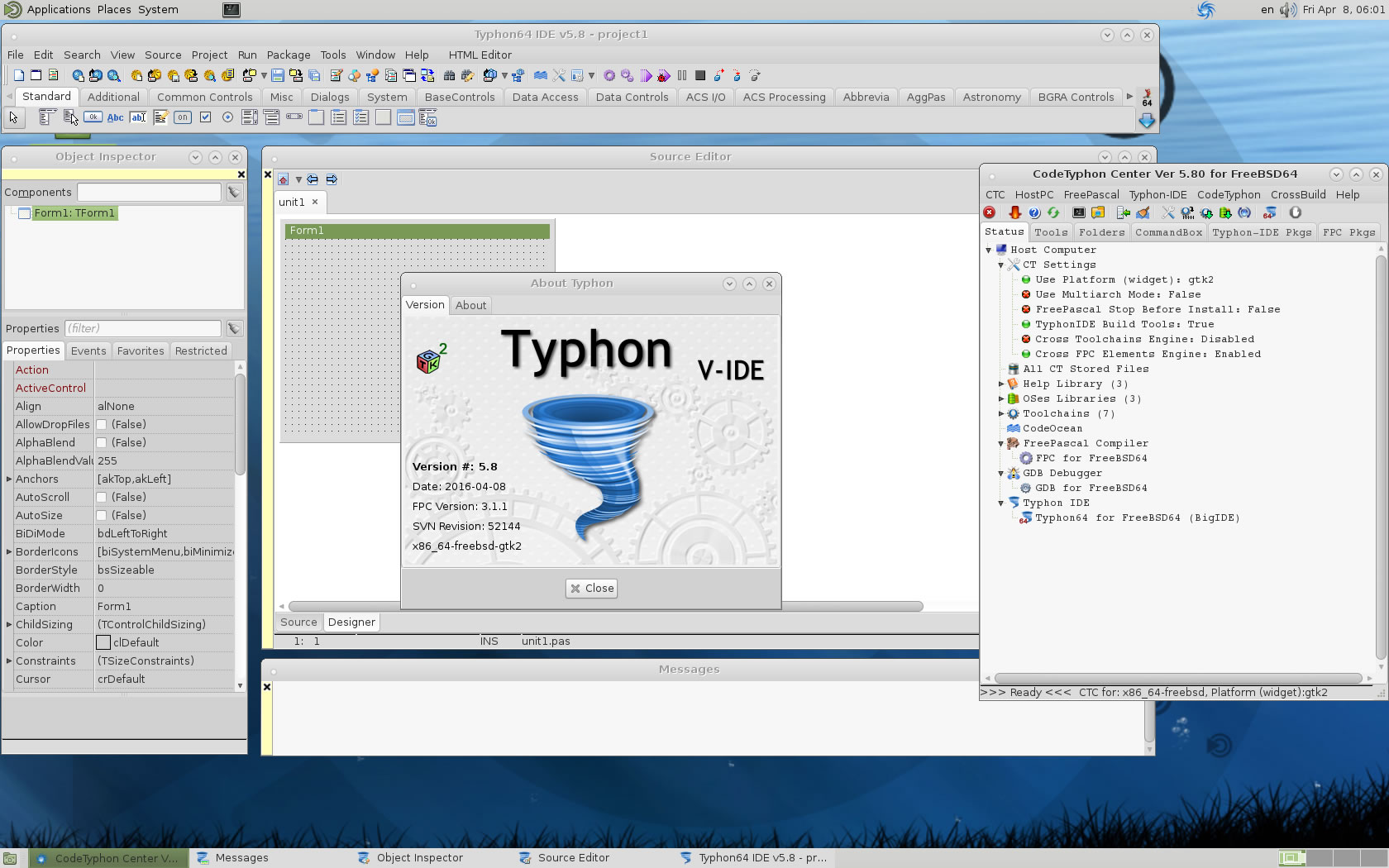
Task: Open the Common Controls palette tab
Action: click(x=205, y=97)
